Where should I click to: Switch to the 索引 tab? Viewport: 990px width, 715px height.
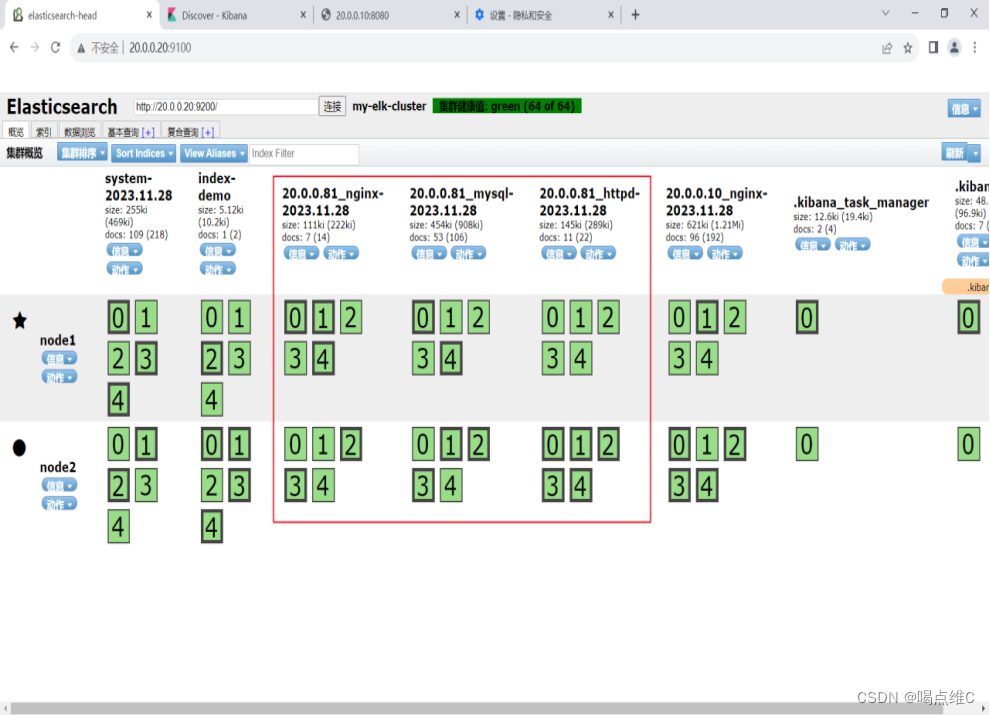point(44,131)
